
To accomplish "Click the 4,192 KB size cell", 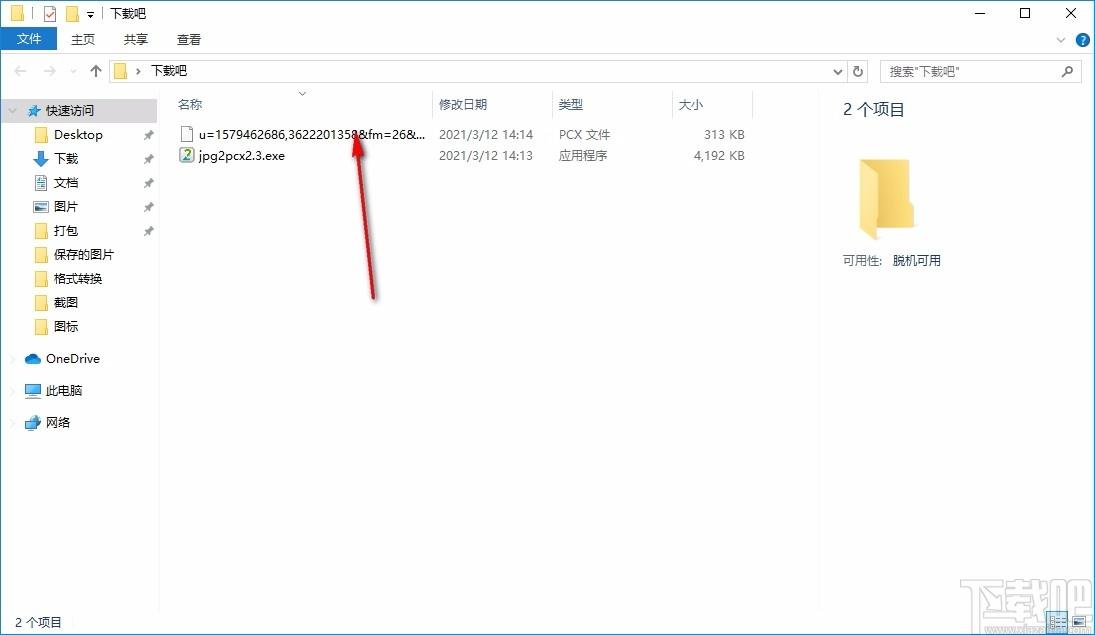I will (719, 156).
